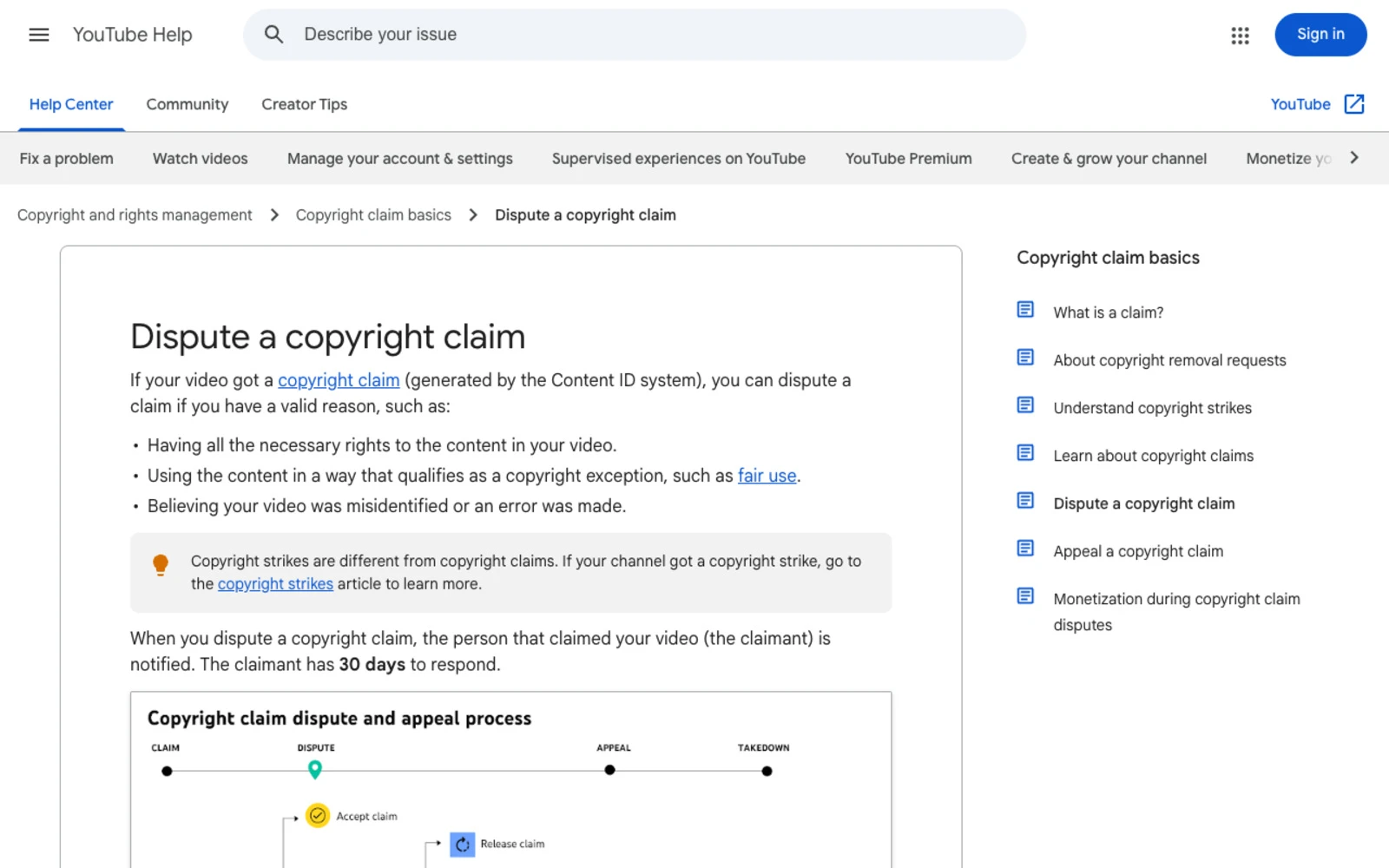Click the lightbulb tip icon
Screen dimensions: 1389x868
(x=161, y=565)
